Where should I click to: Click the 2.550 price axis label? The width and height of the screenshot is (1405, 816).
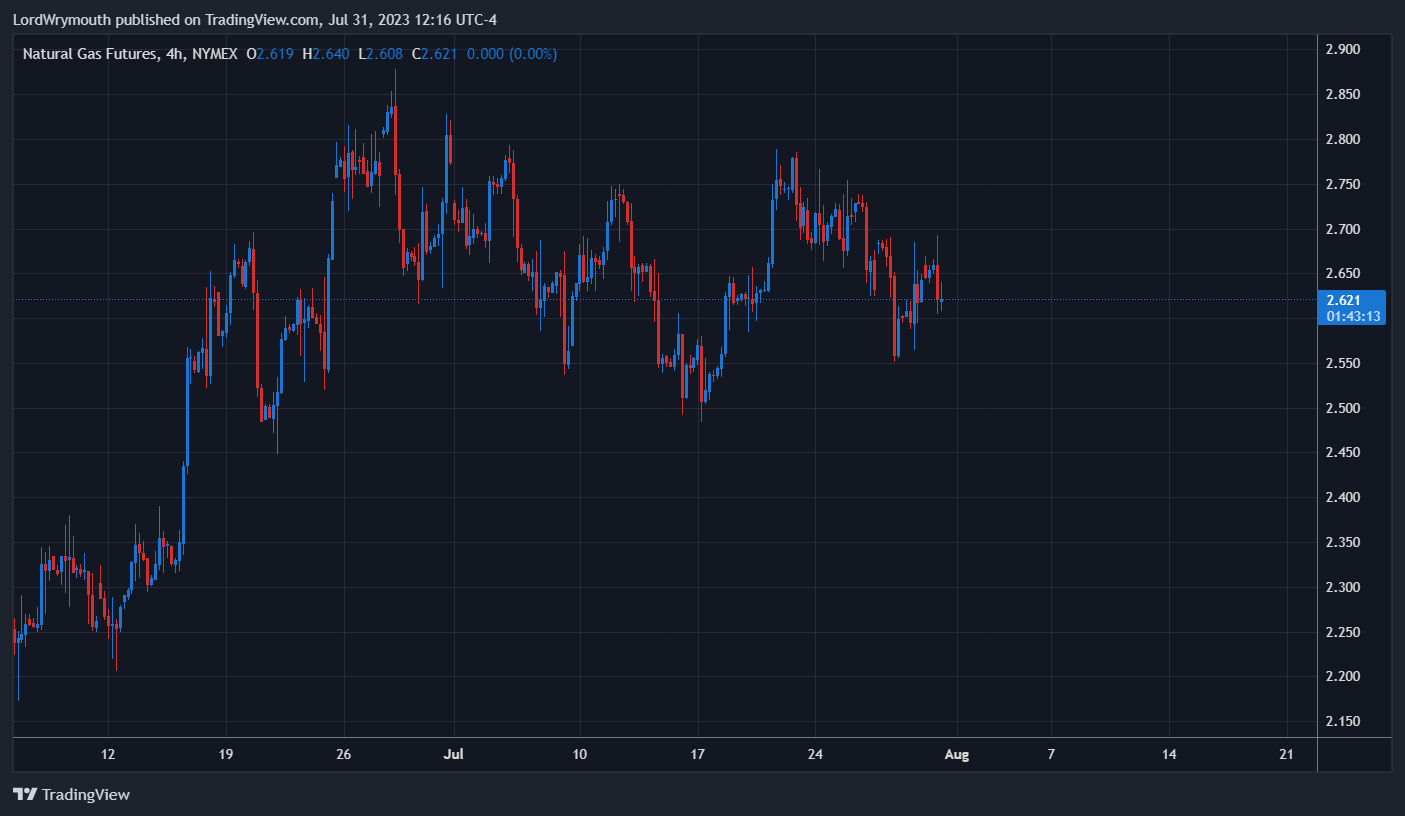click(x=1342, y=363)
